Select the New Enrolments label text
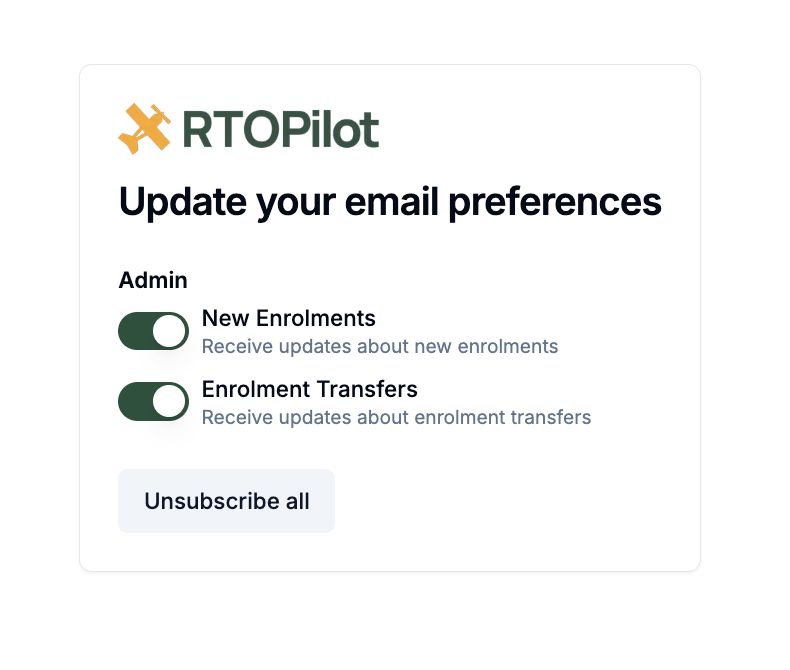Screen dimensions: 790x670 coord(289,318)
